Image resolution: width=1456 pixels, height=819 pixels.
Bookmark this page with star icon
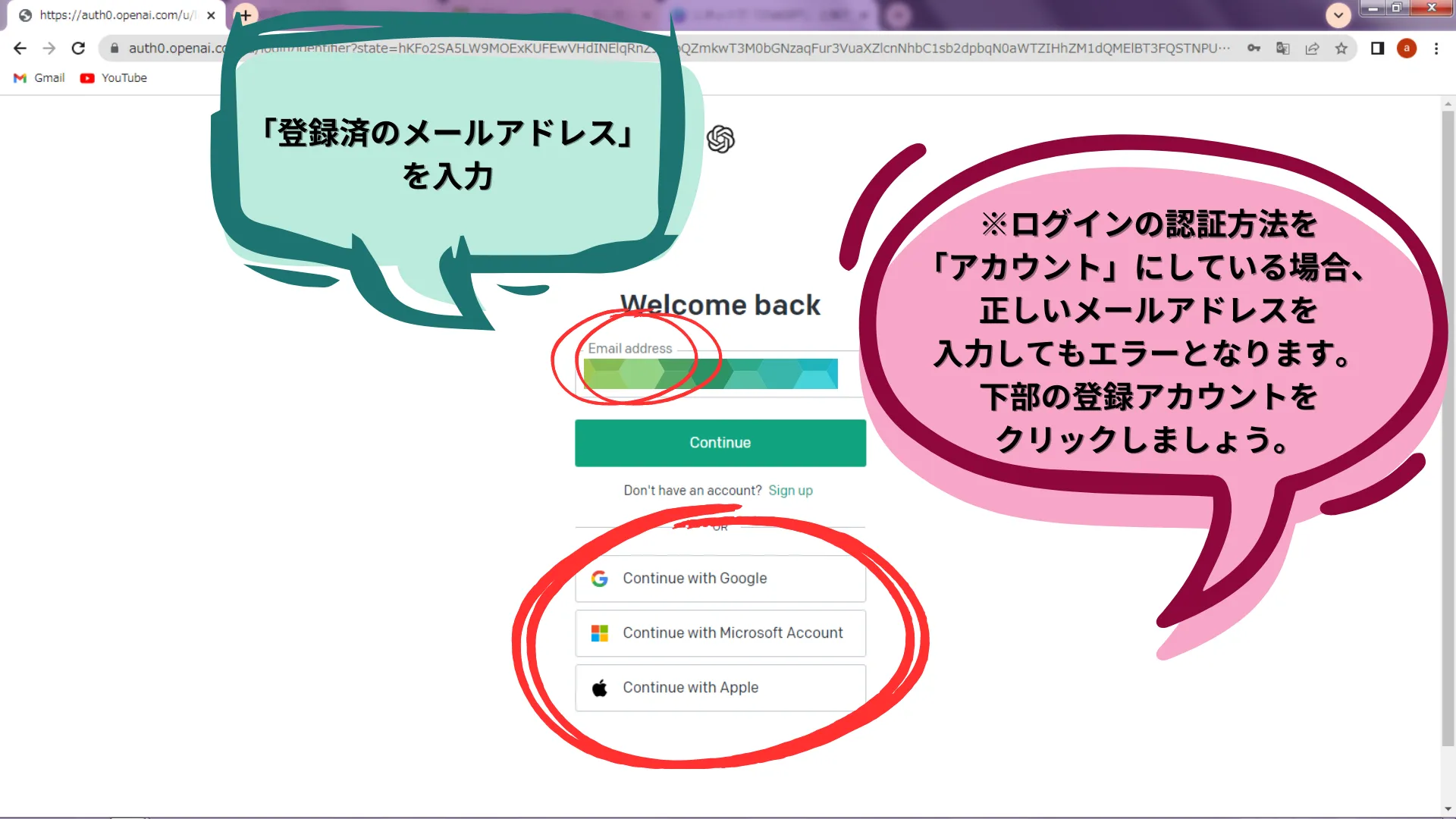(x=1341, y=49)
